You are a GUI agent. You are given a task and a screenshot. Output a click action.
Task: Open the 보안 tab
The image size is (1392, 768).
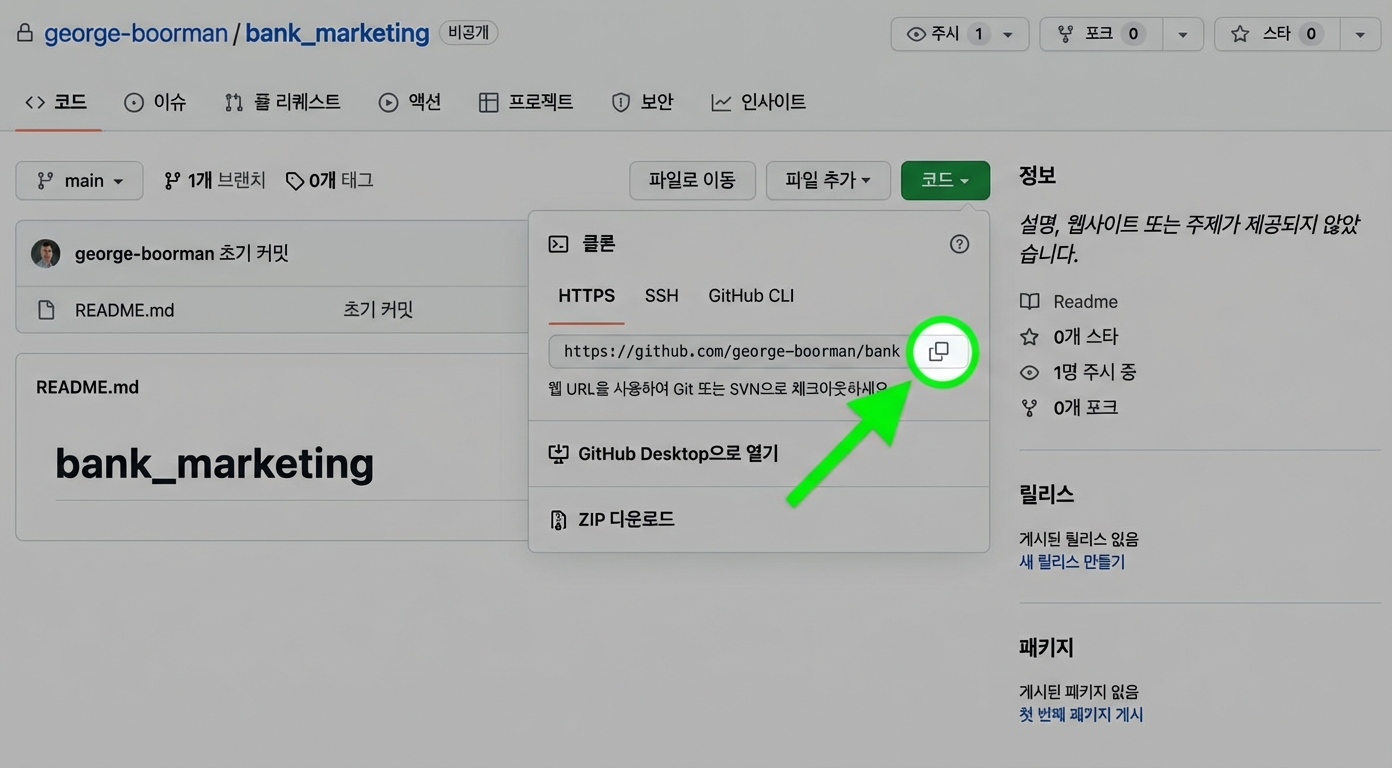(x=642, y=102)
